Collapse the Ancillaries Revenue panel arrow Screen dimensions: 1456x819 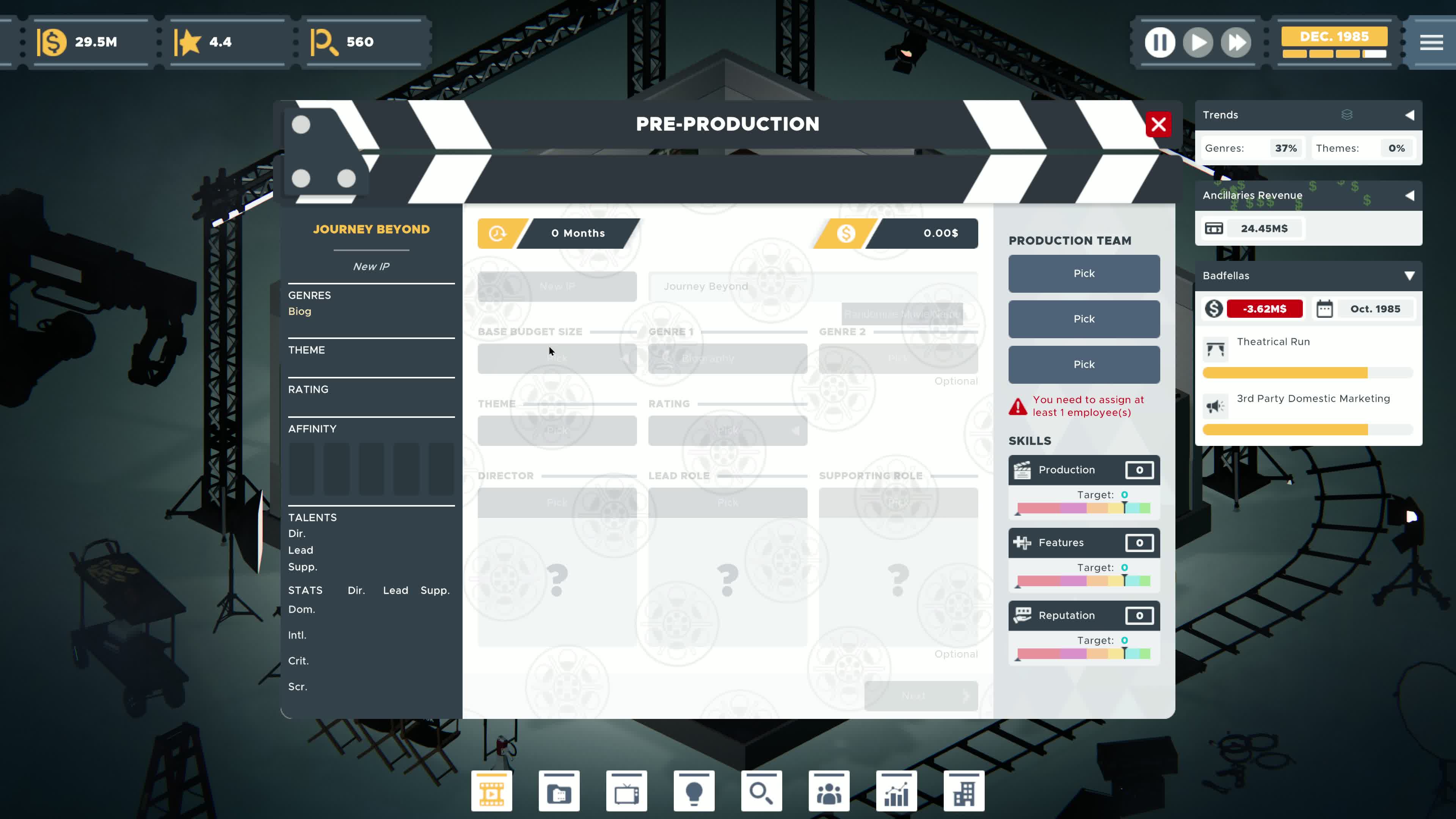[x=1409, y=196]
